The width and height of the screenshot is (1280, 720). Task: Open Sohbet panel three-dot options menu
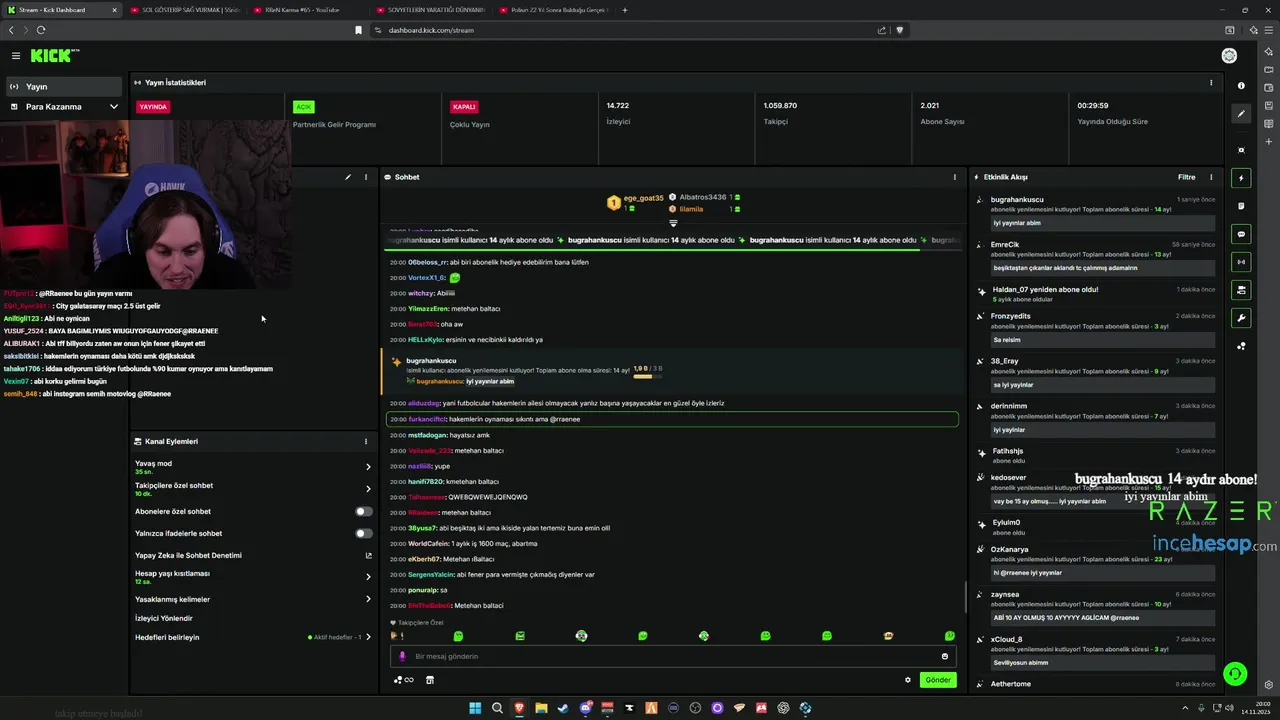955,177
